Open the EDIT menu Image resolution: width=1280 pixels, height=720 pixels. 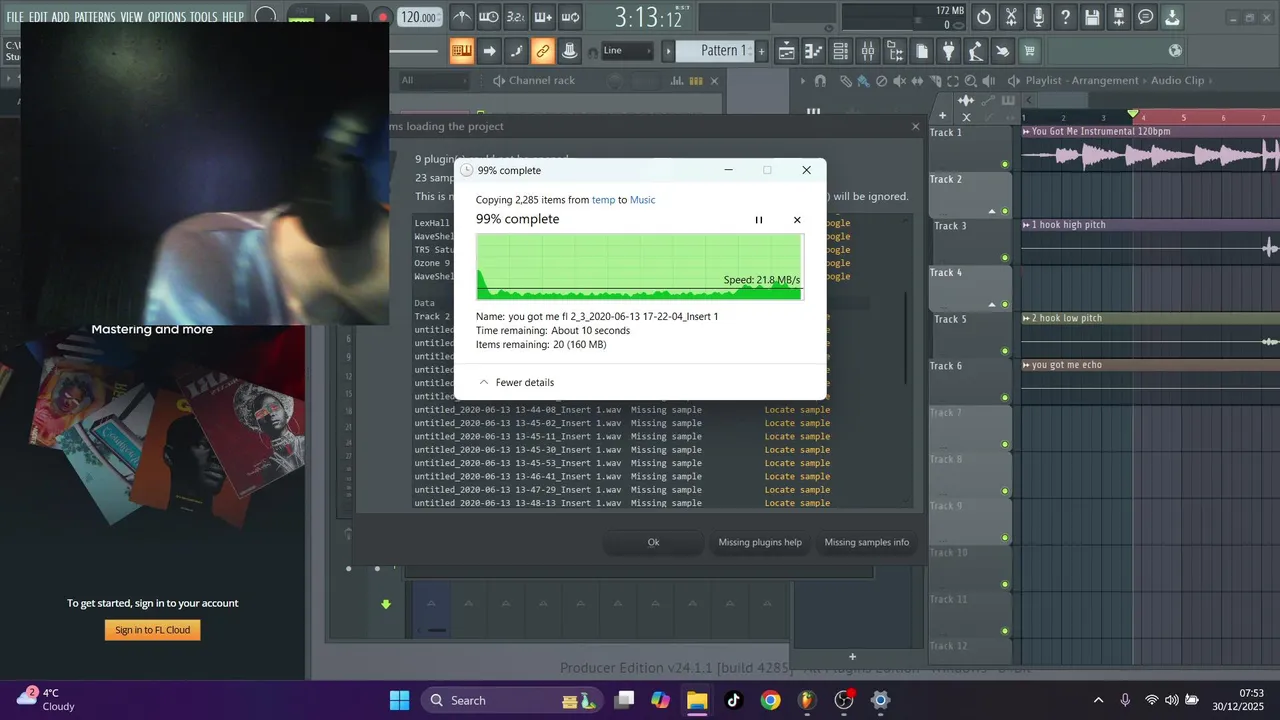point(37,17)
